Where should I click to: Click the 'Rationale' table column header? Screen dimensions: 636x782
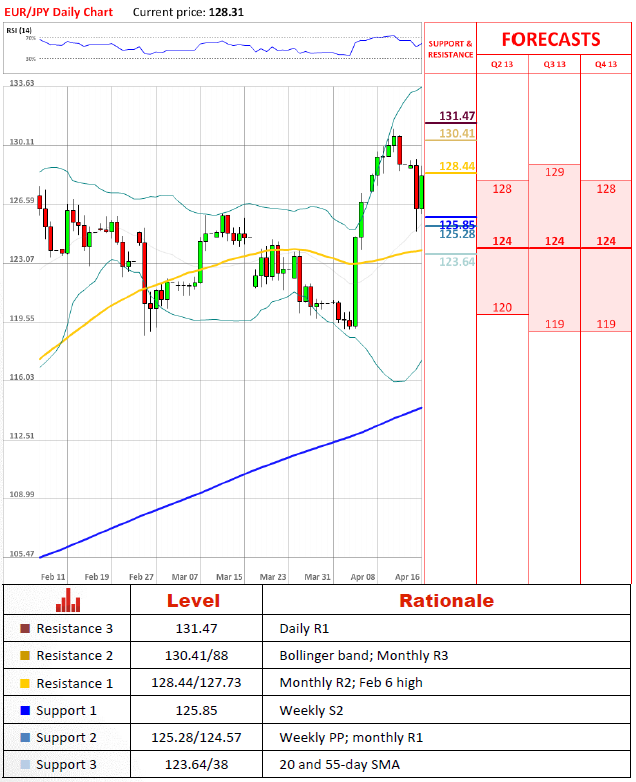coord(446,600)
